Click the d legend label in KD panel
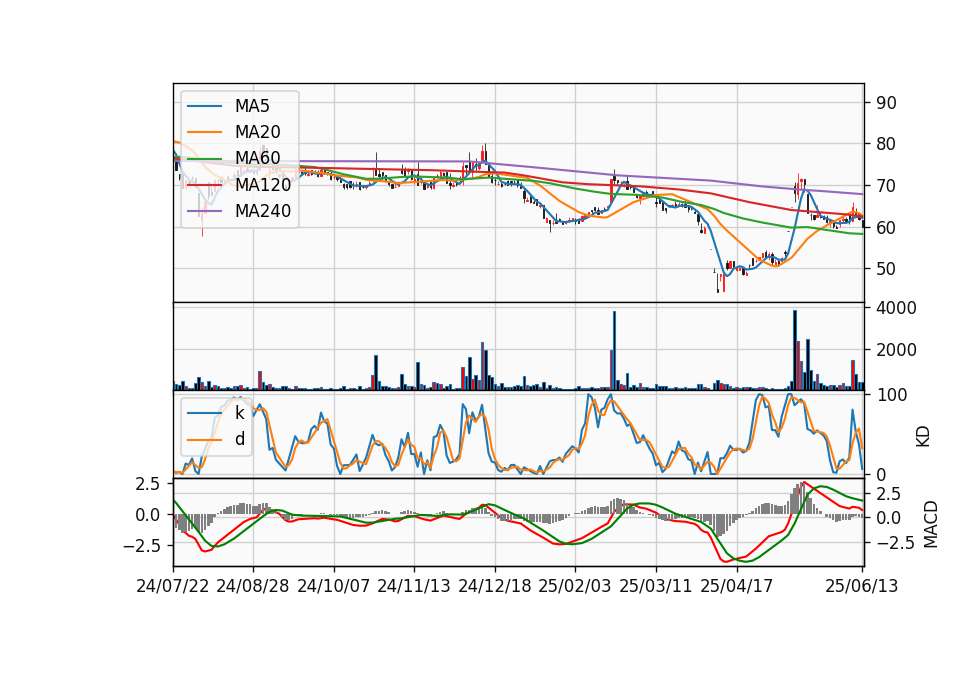The image size is (960, 690). (x=239, y=439)
